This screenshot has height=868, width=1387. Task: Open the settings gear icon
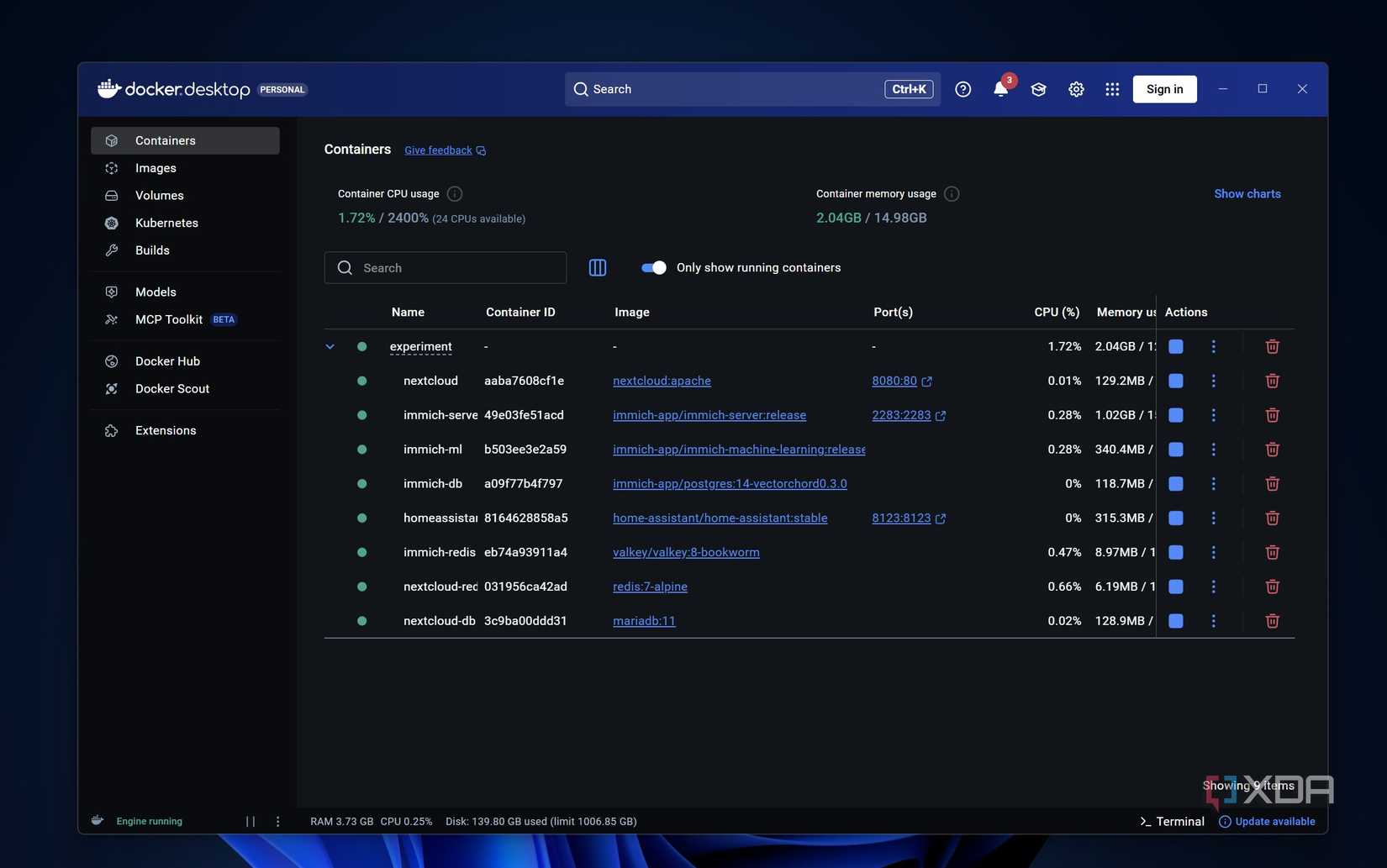coord(1076,89)
